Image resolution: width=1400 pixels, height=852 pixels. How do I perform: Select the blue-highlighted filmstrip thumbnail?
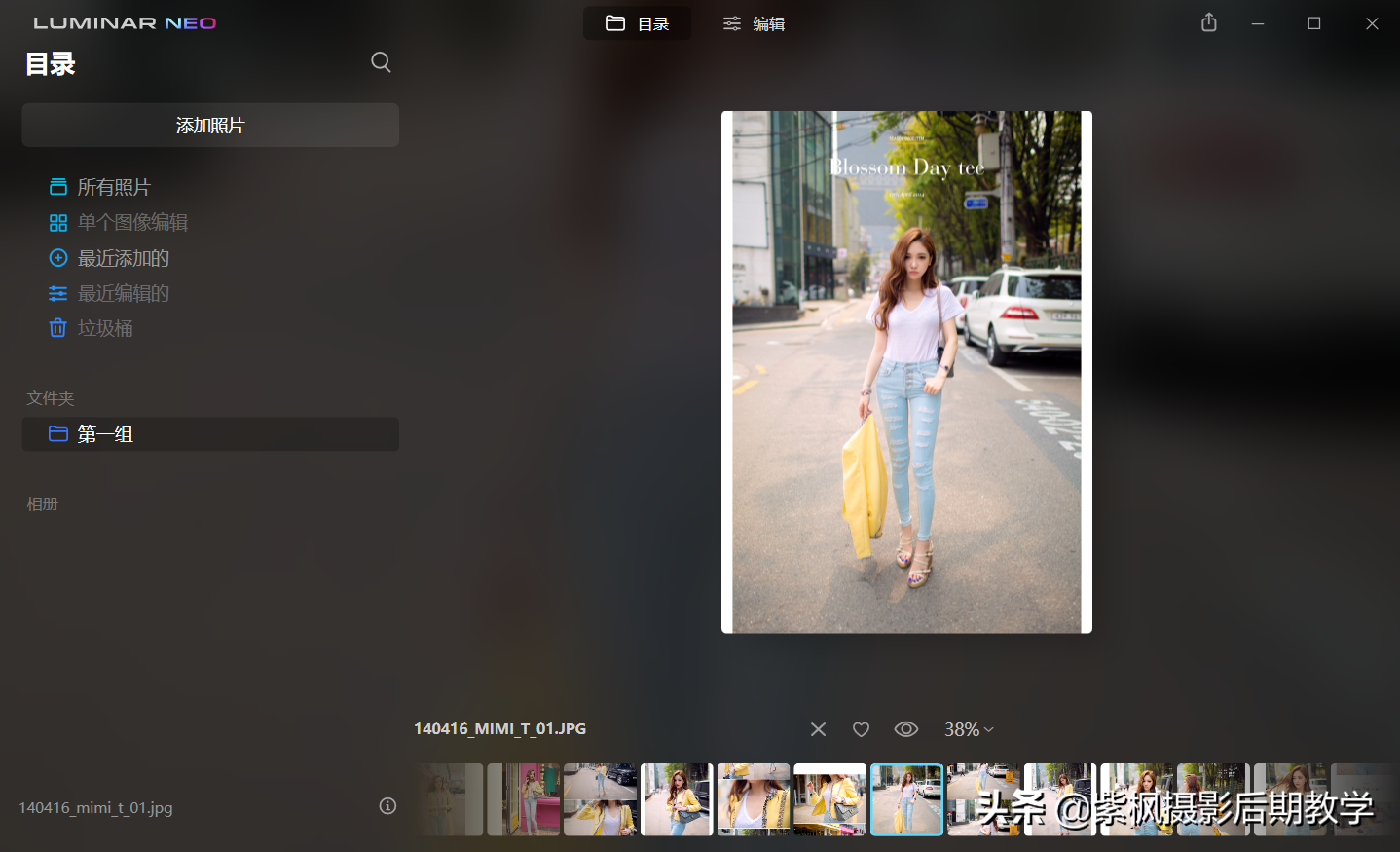click(x=906, y=799)
